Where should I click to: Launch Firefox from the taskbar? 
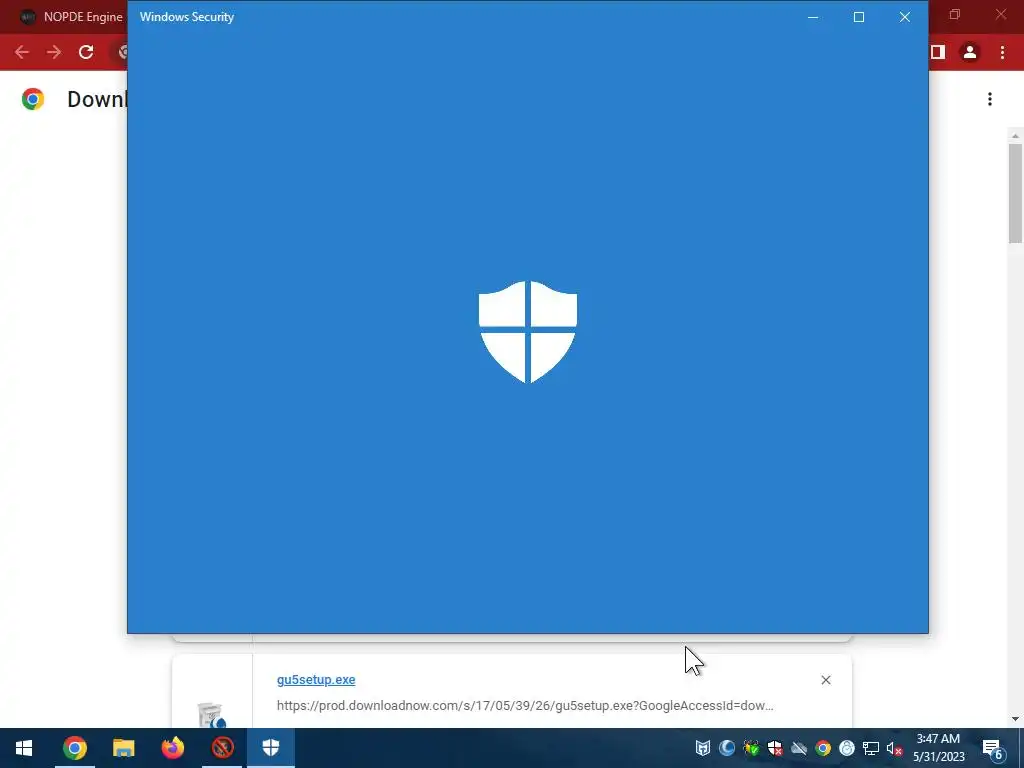point(172,748)
